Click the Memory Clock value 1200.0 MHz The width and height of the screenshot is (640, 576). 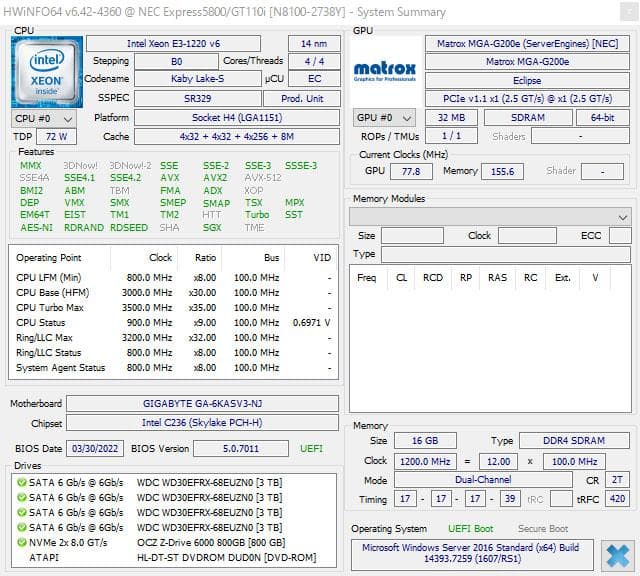pyautogui.click(x=425, y=462)
